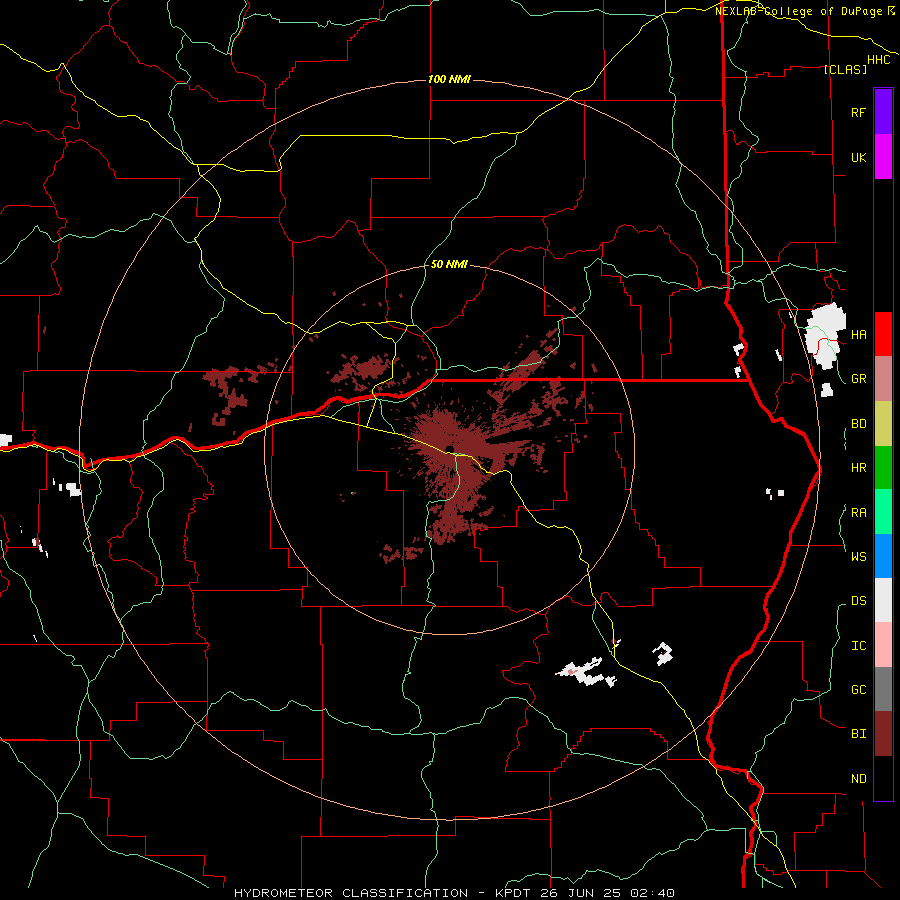Click the white dry snow echo cluster southeast
This screenshot has height=900, width=900.
coord(586,672)
